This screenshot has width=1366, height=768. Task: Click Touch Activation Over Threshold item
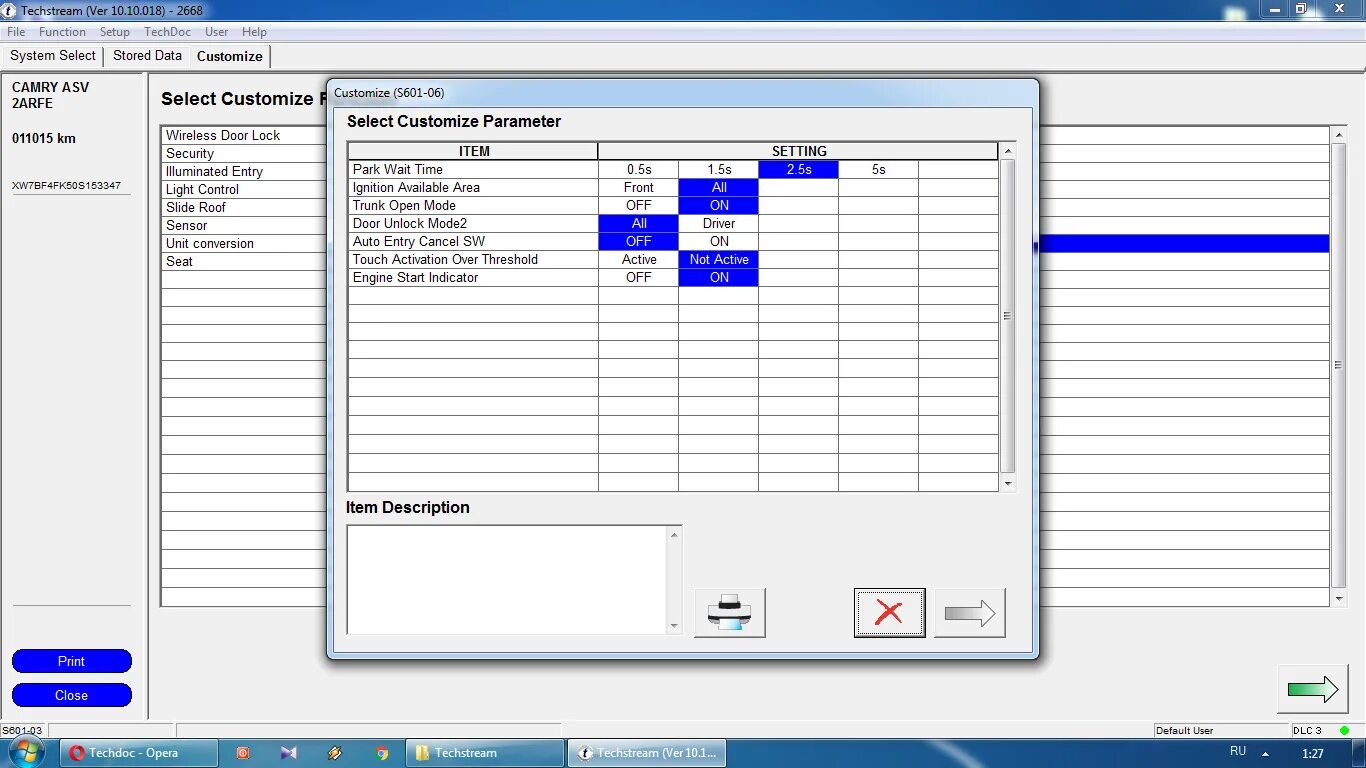[473, 260]
